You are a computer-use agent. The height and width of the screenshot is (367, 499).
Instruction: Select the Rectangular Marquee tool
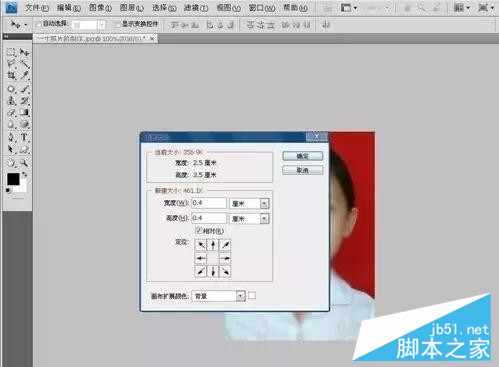click(x=11, y=52)
